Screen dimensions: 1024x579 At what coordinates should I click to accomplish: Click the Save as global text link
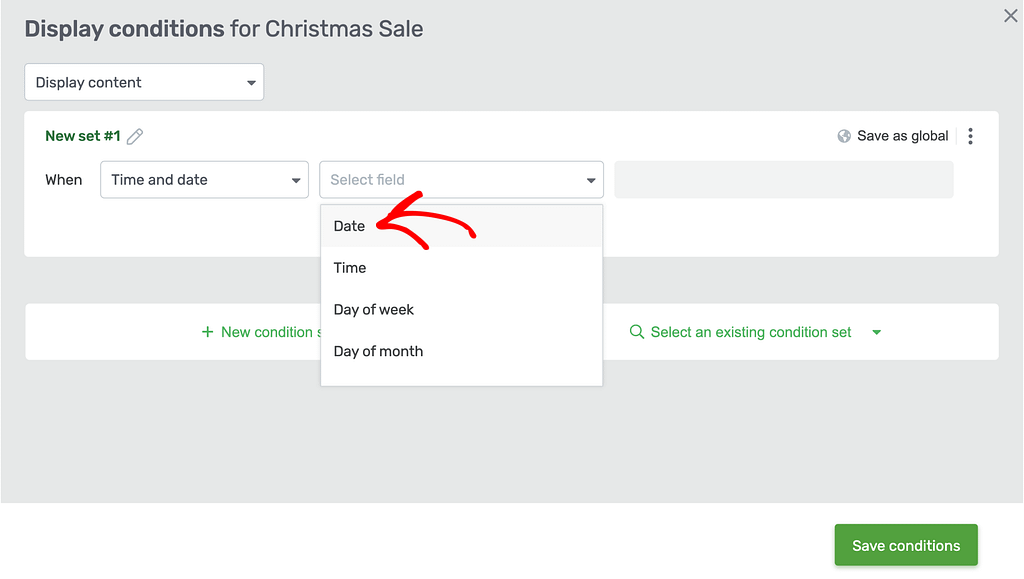pyautogui.click(x=903, y=136)
